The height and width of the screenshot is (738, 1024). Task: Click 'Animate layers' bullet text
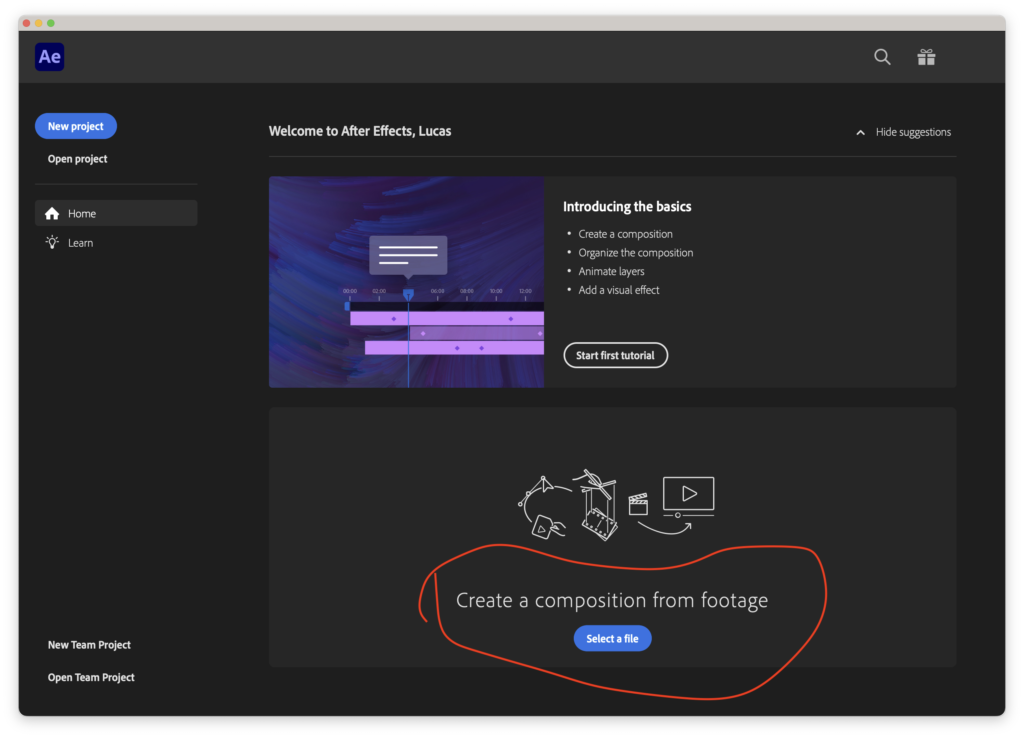pyautogui.click(x=611, y=271)
